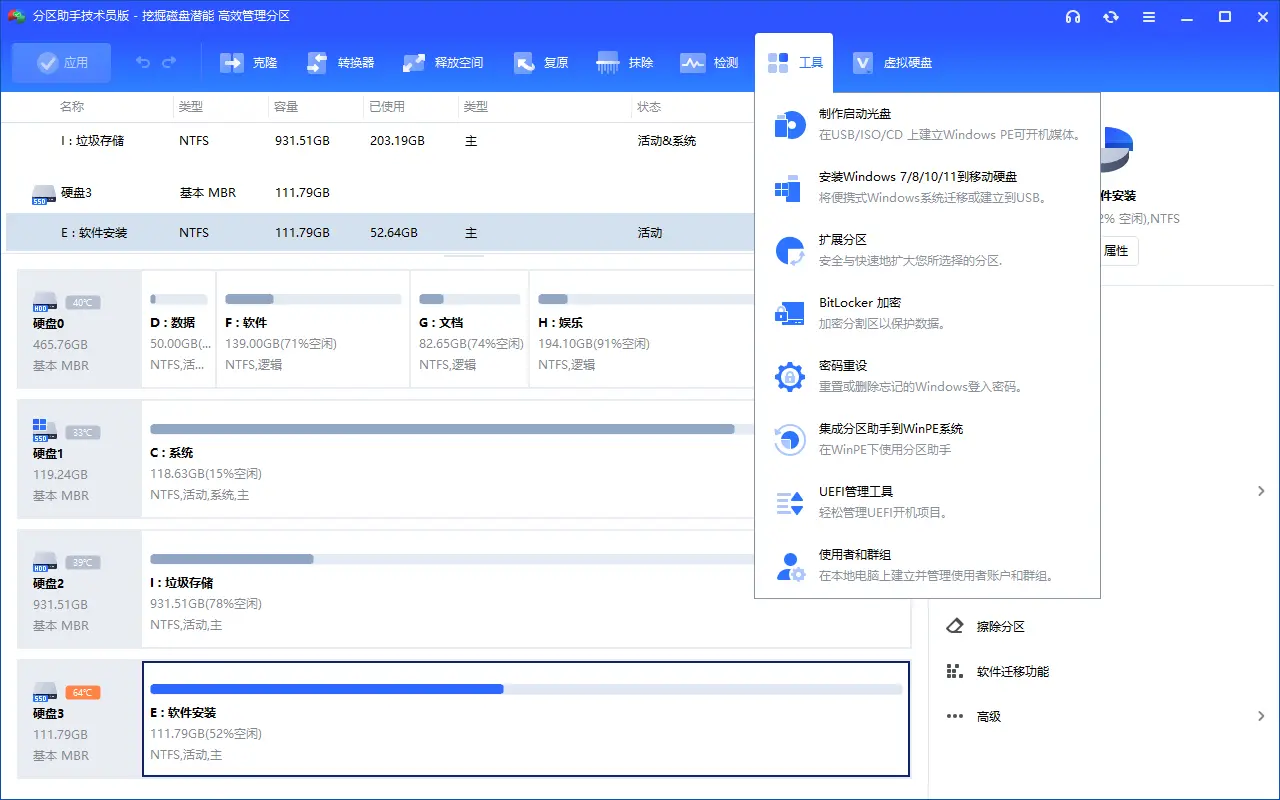Select 硬盘2 disk header block

pyautogui.click(x=79, y=589)
